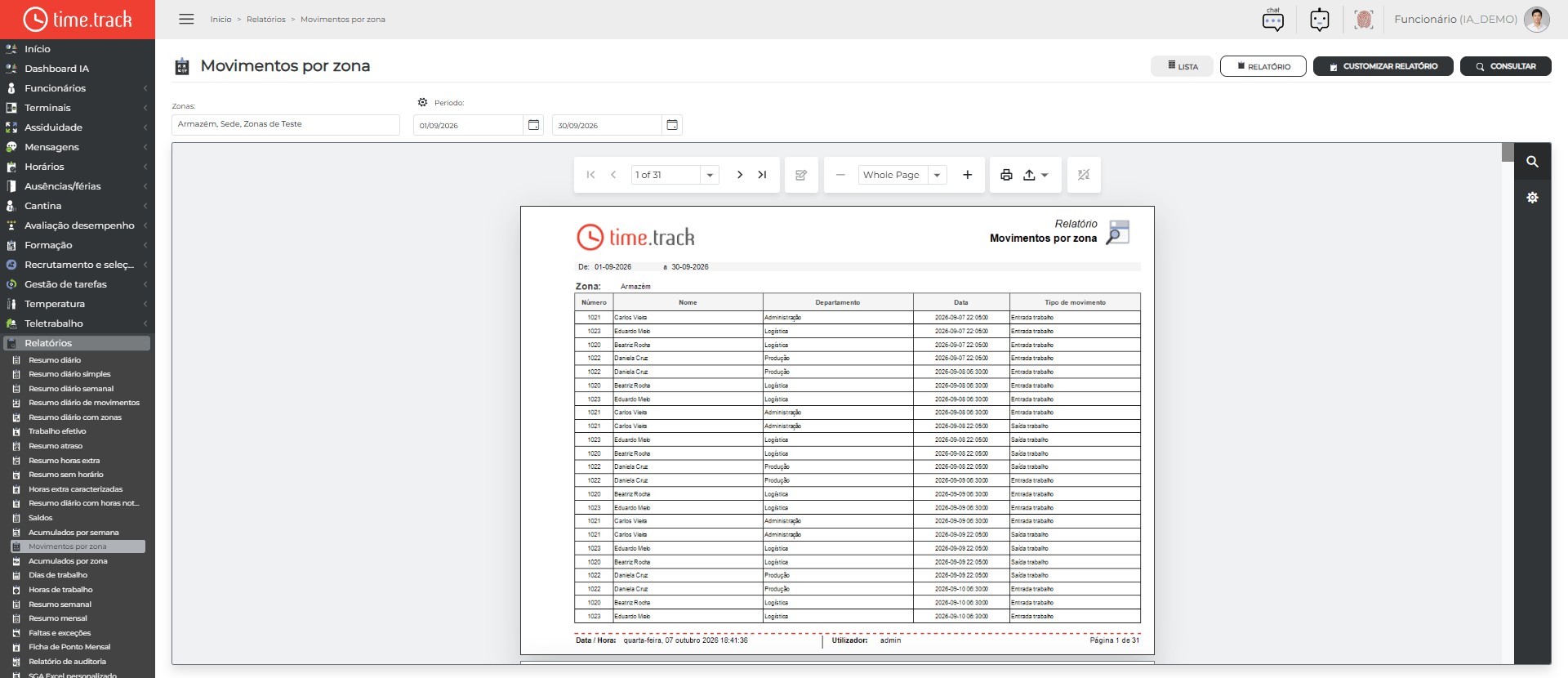Open the report search magnifier panel
Image resolution: width=1568 pixels, height=678 pixels.
[1532, 162]
